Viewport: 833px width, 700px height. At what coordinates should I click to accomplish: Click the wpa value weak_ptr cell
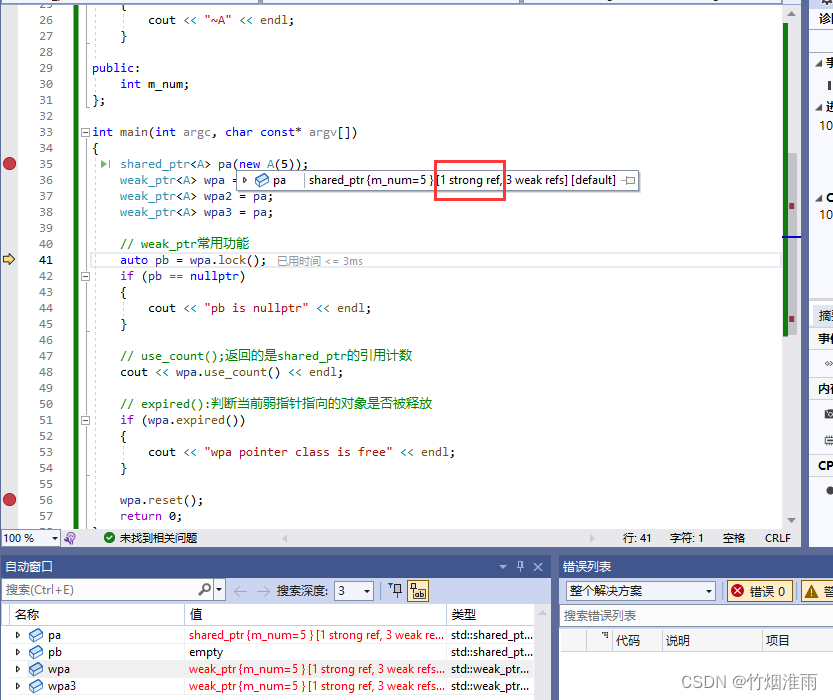317,669
